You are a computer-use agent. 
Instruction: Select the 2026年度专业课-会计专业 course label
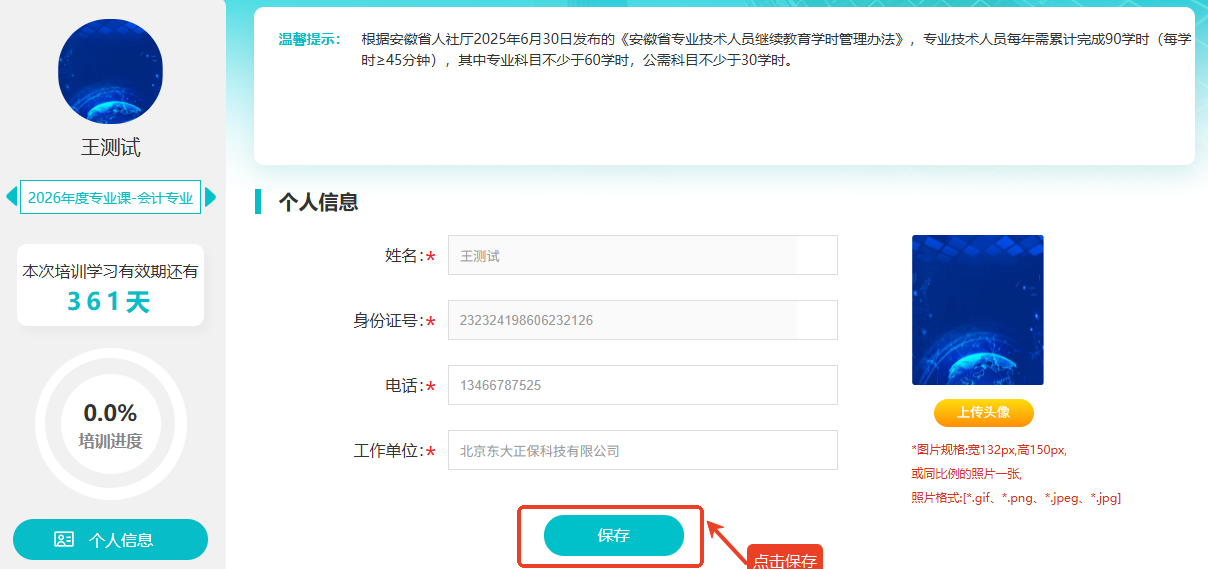click(110, 197)
